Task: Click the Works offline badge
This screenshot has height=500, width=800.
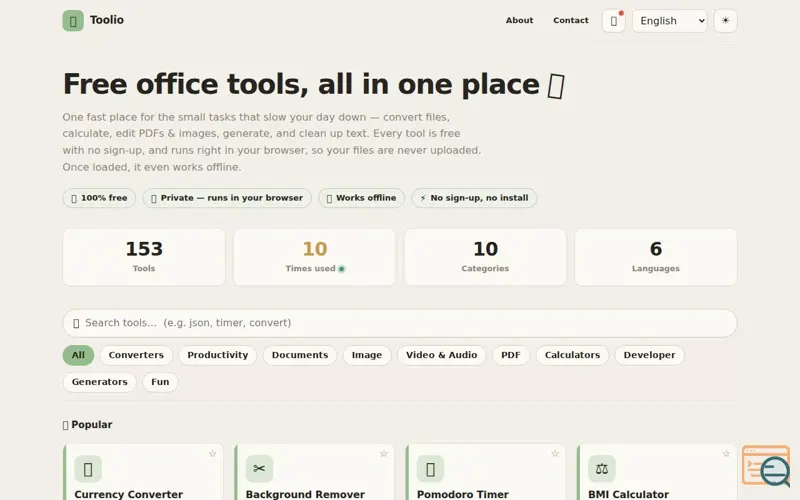Action: tap(361, 198)
